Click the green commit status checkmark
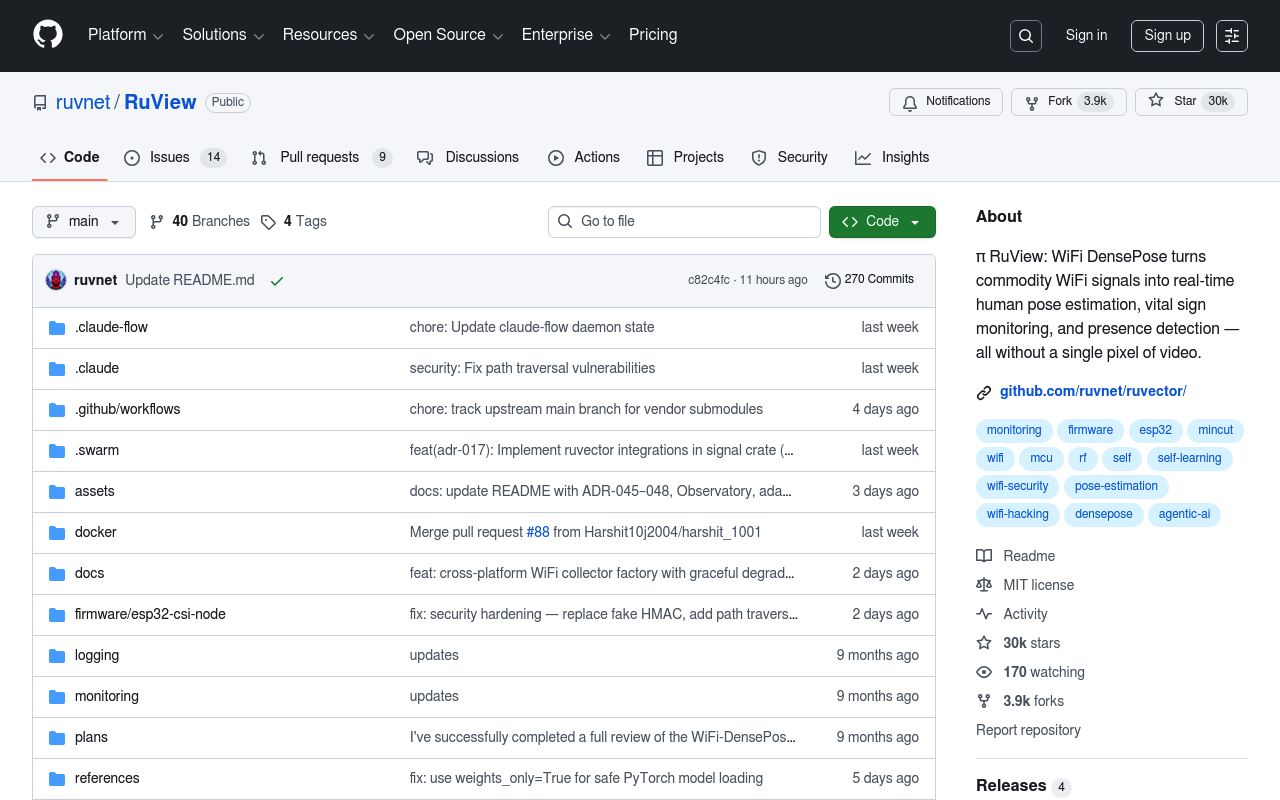This screenshot has height=800, width=1280. coord(277,281)
